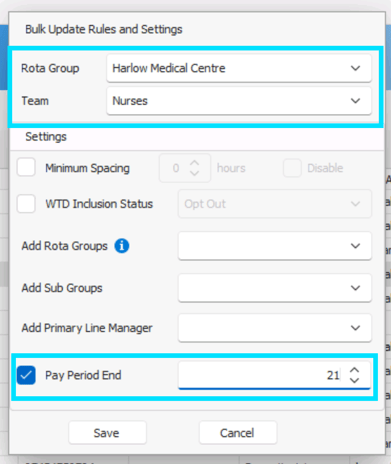
Task: Expand the Add Sub Groups dropdown
Action: 275,288
